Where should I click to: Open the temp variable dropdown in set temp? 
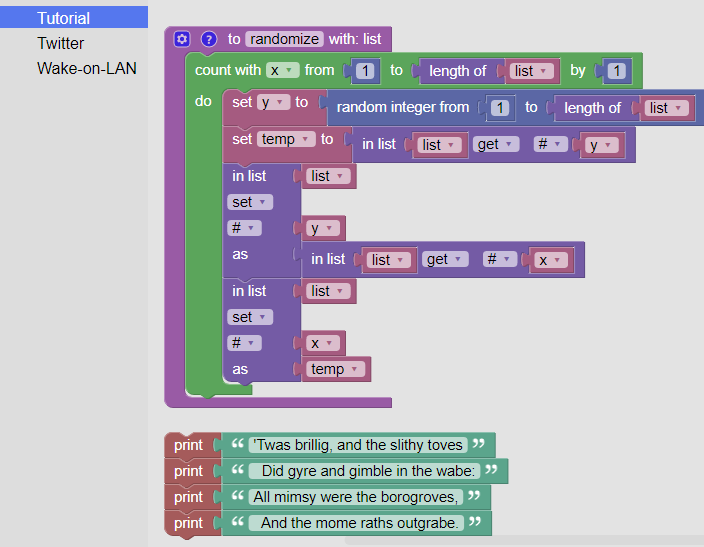click(286, 139)
